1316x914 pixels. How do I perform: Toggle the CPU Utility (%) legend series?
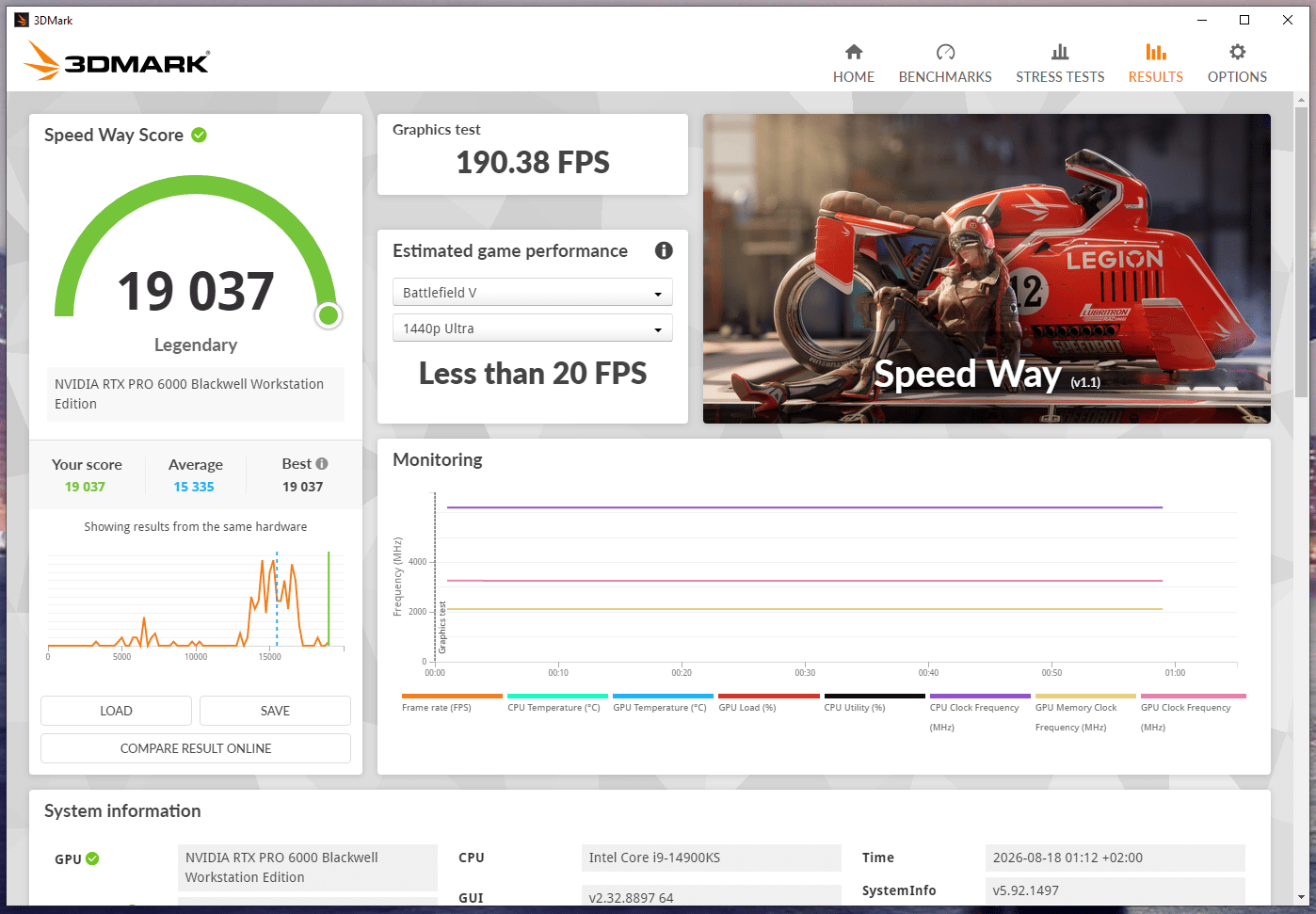coord(875,702)
